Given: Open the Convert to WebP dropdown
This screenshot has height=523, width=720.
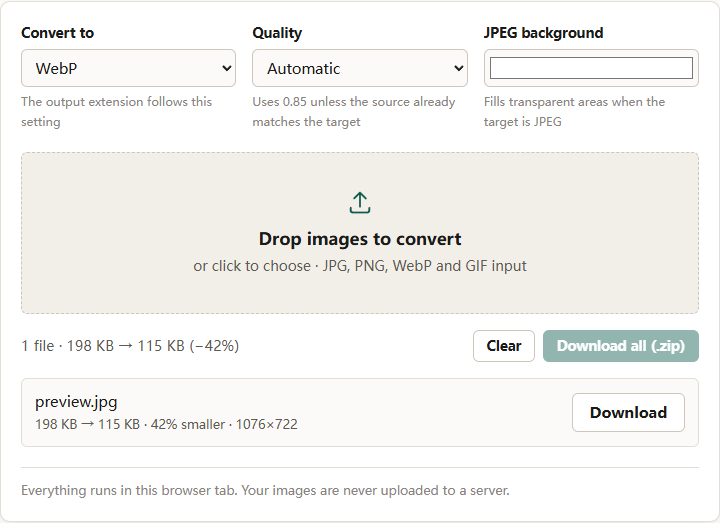Looking at the screenshot, I should tap(128, 68).
